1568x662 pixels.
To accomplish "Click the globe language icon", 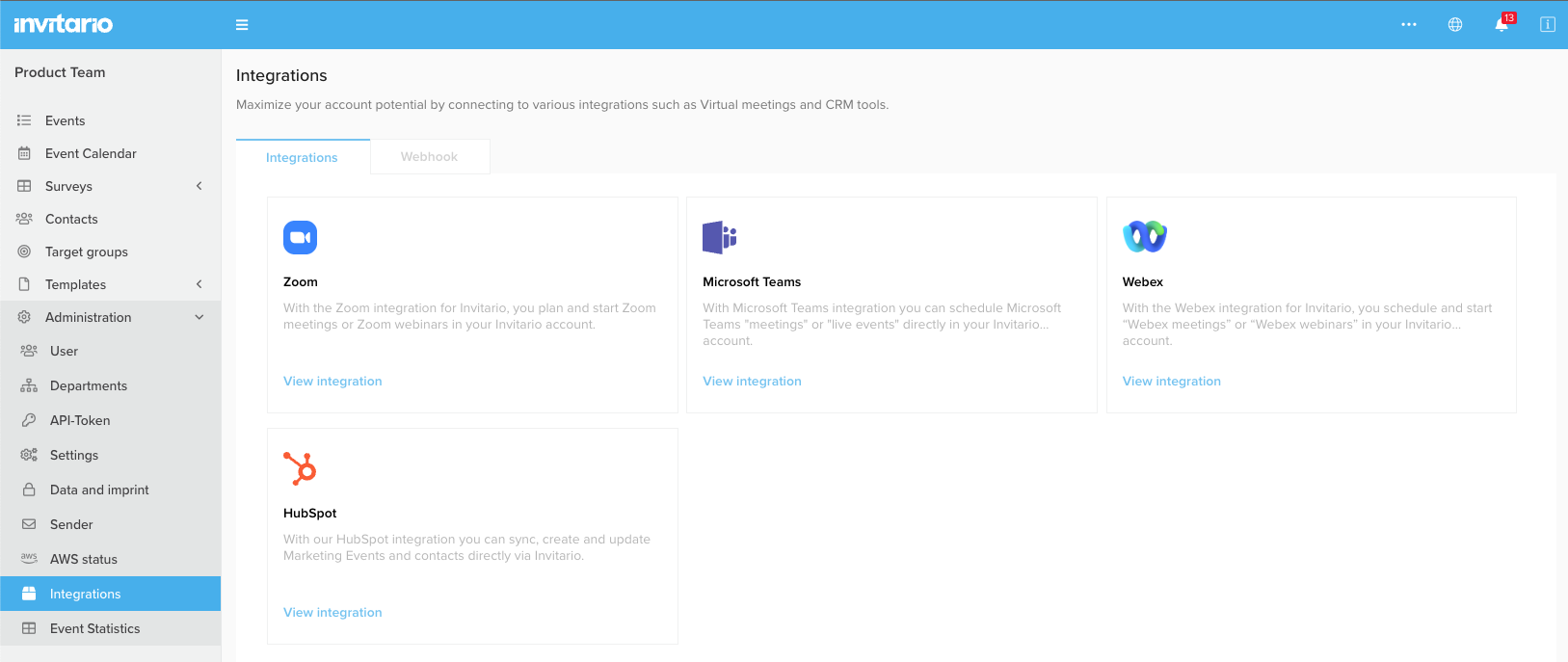I will [1455, 25].
